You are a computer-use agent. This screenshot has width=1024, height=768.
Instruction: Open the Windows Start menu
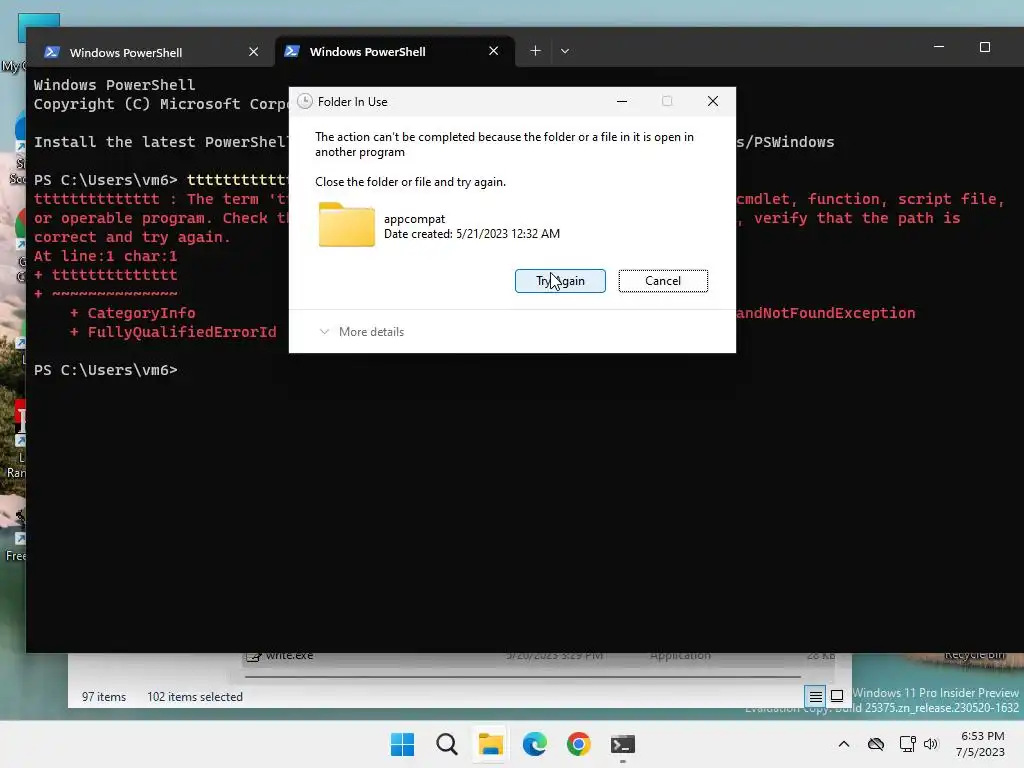click(402, 744)
